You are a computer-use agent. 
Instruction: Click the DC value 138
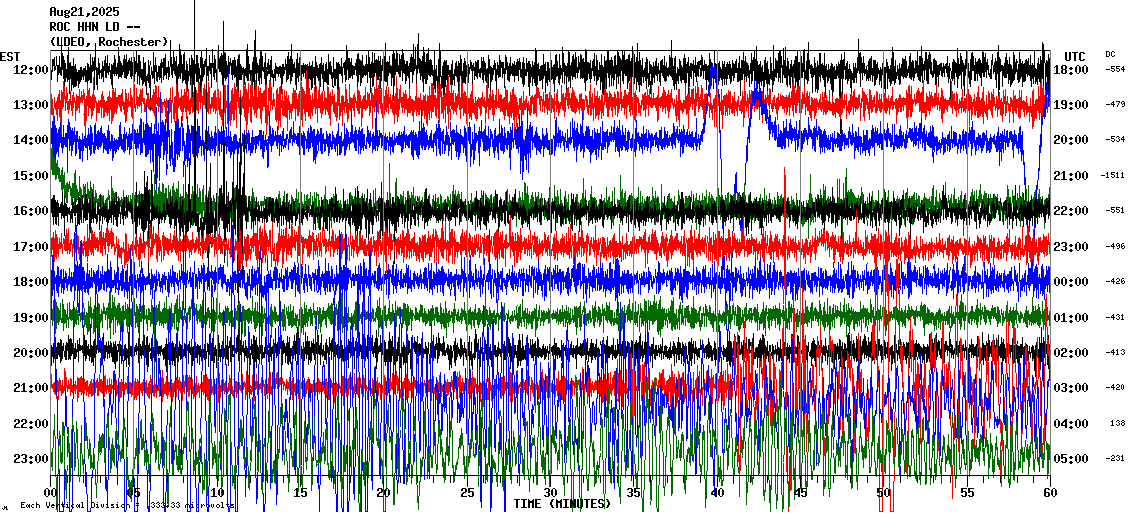tap(1118, 423)
